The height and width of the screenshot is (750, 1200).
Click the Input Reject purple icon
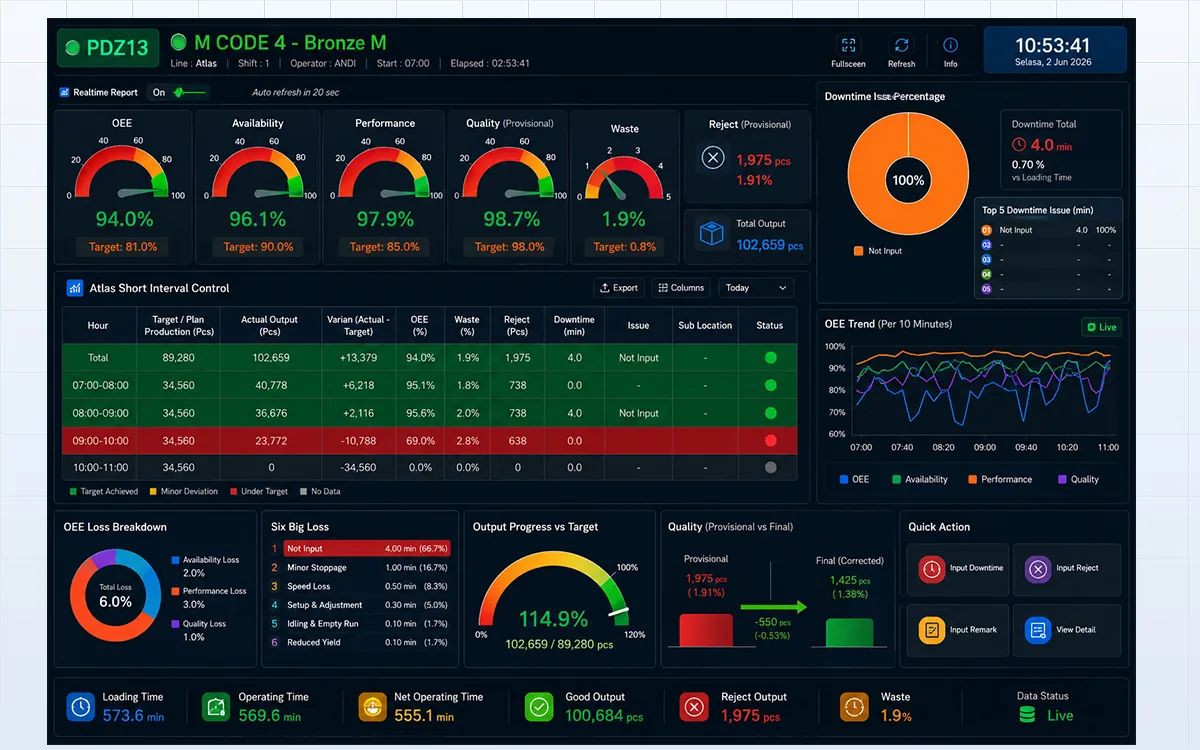tap(1038, 569)
